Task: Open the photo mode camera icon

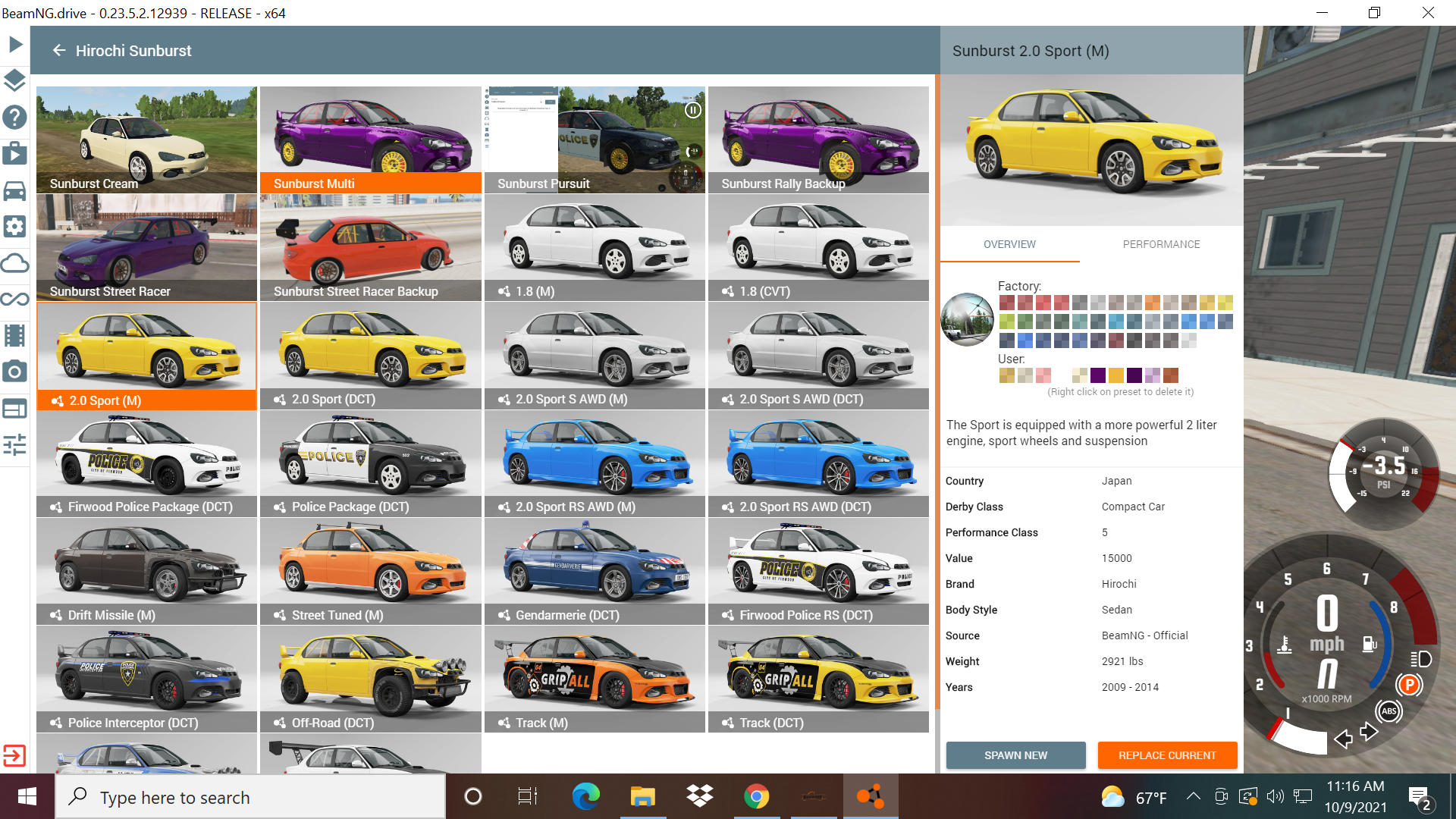Action: 15,372
